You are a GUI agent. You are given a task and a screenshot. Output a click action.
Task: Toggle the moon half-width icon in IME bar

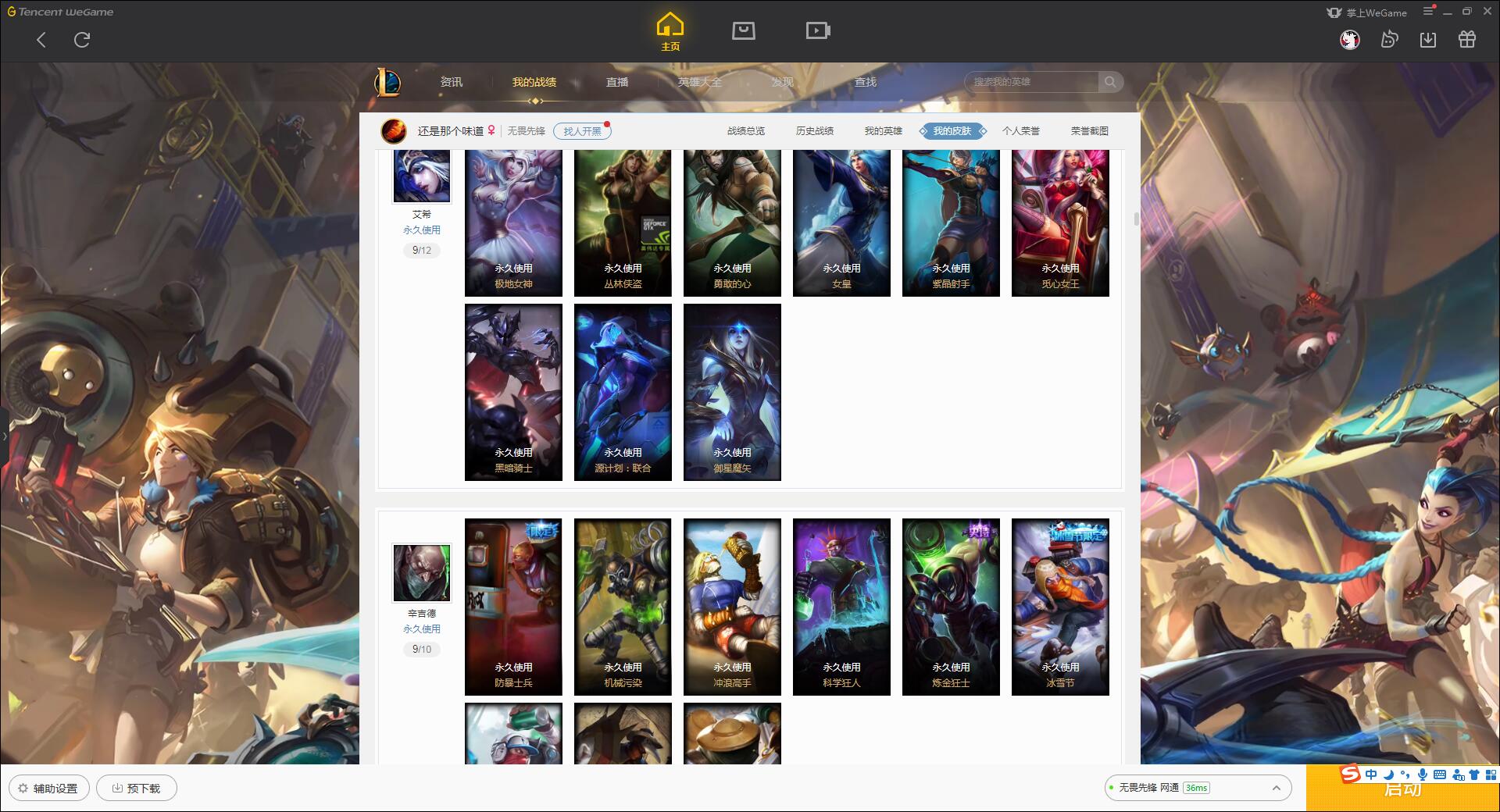1388,775
